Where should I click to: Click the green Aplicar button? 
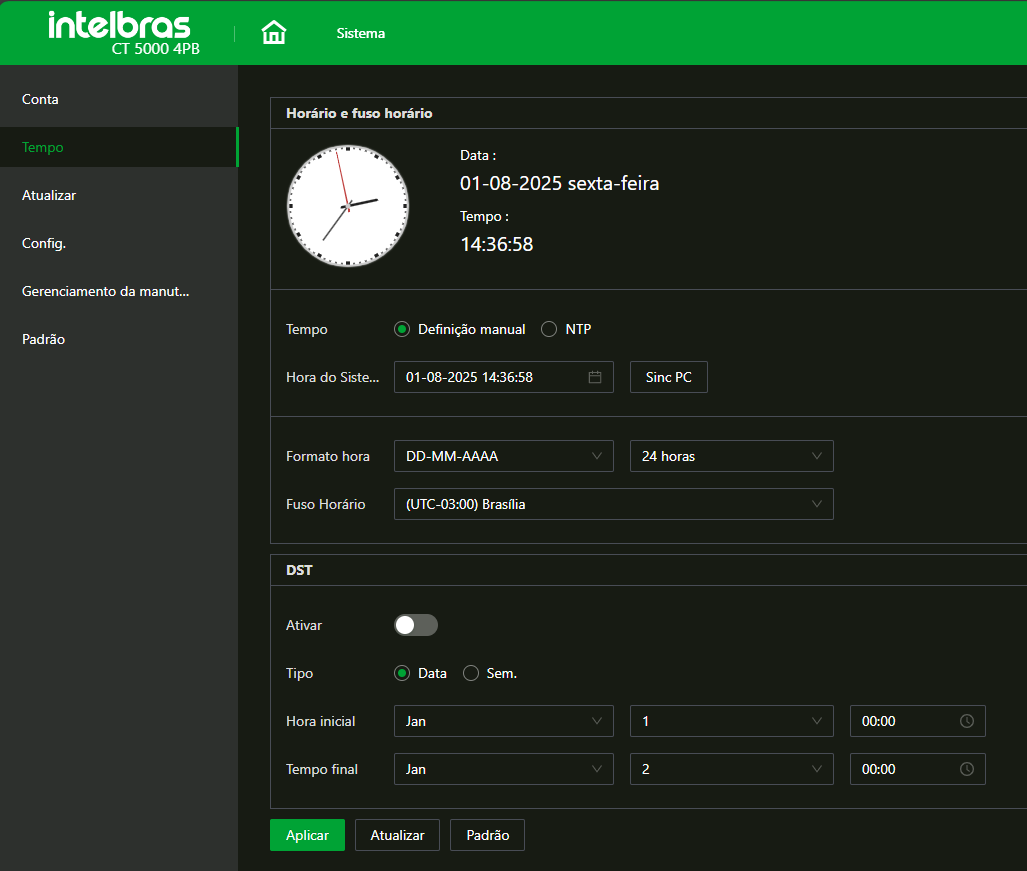307,835
